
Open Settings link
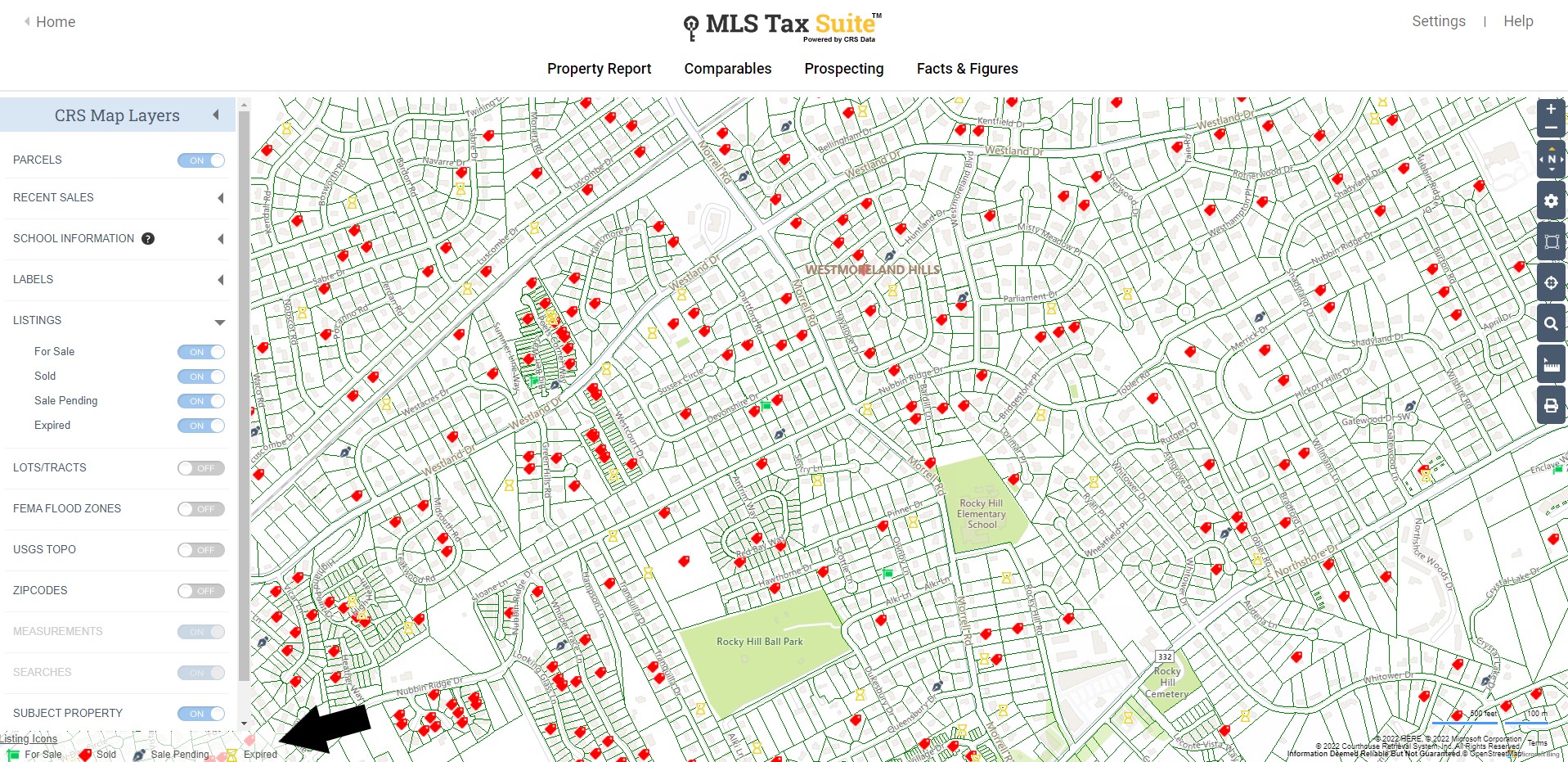tap(1438, 21)
